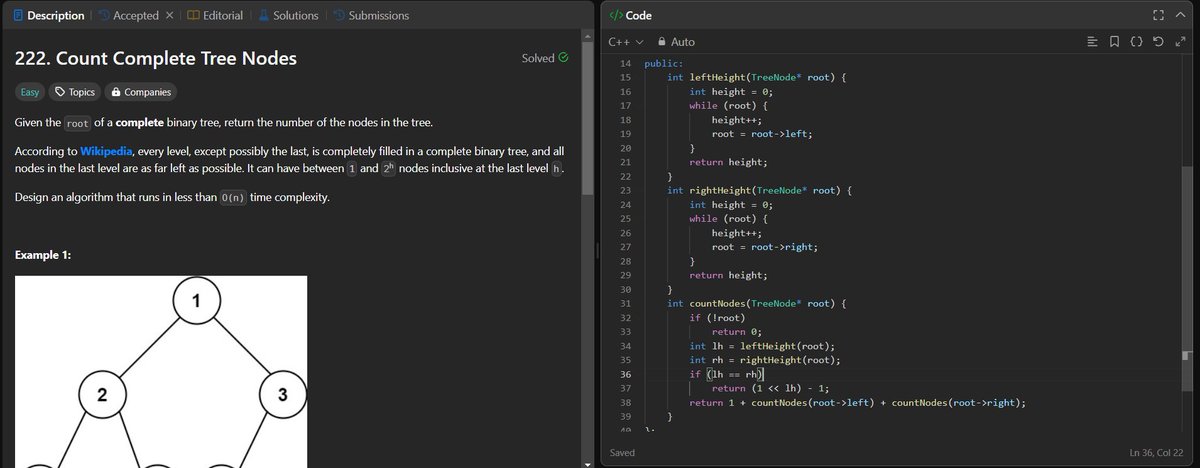Click the Submissions tab clock icon
Viewport: 1200px width, 468px height.
tap(340, 15)
